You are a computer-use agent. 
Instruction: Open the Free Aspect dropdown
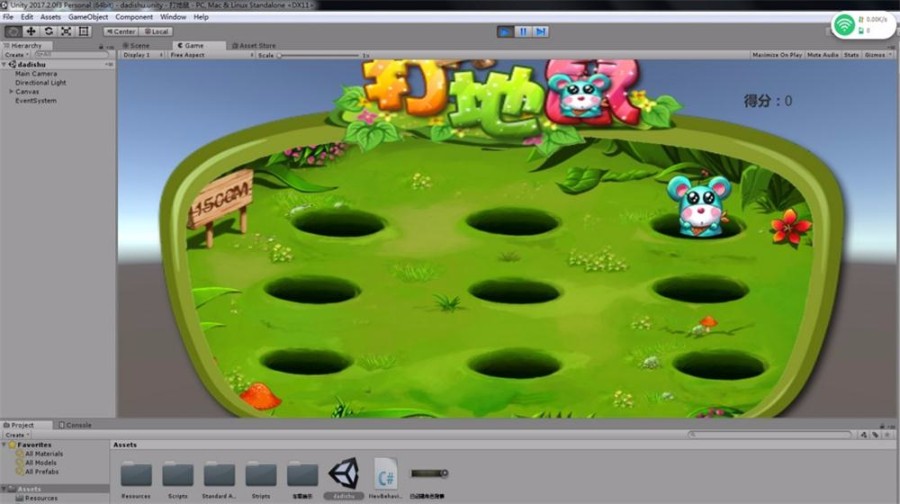[x=211, y=55]
